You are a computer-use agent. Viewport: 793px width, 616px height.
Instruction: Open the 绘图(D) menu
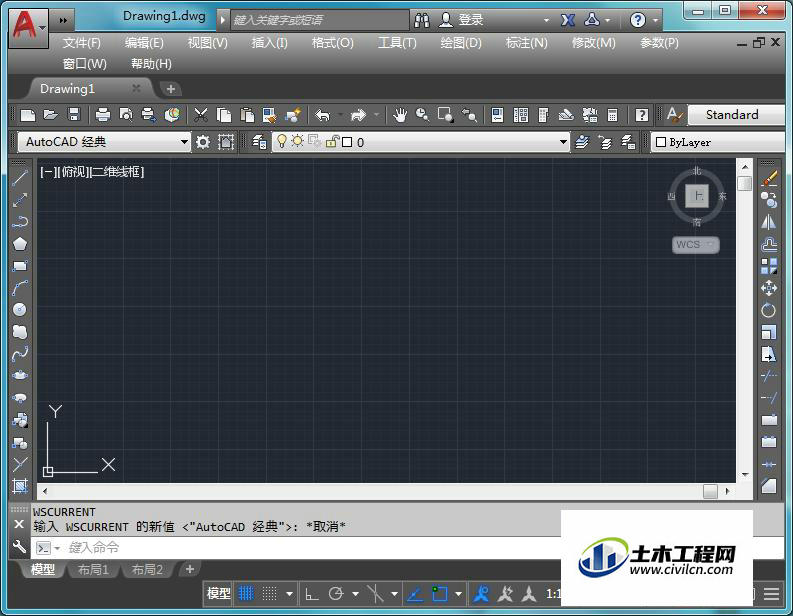(461, 43)
